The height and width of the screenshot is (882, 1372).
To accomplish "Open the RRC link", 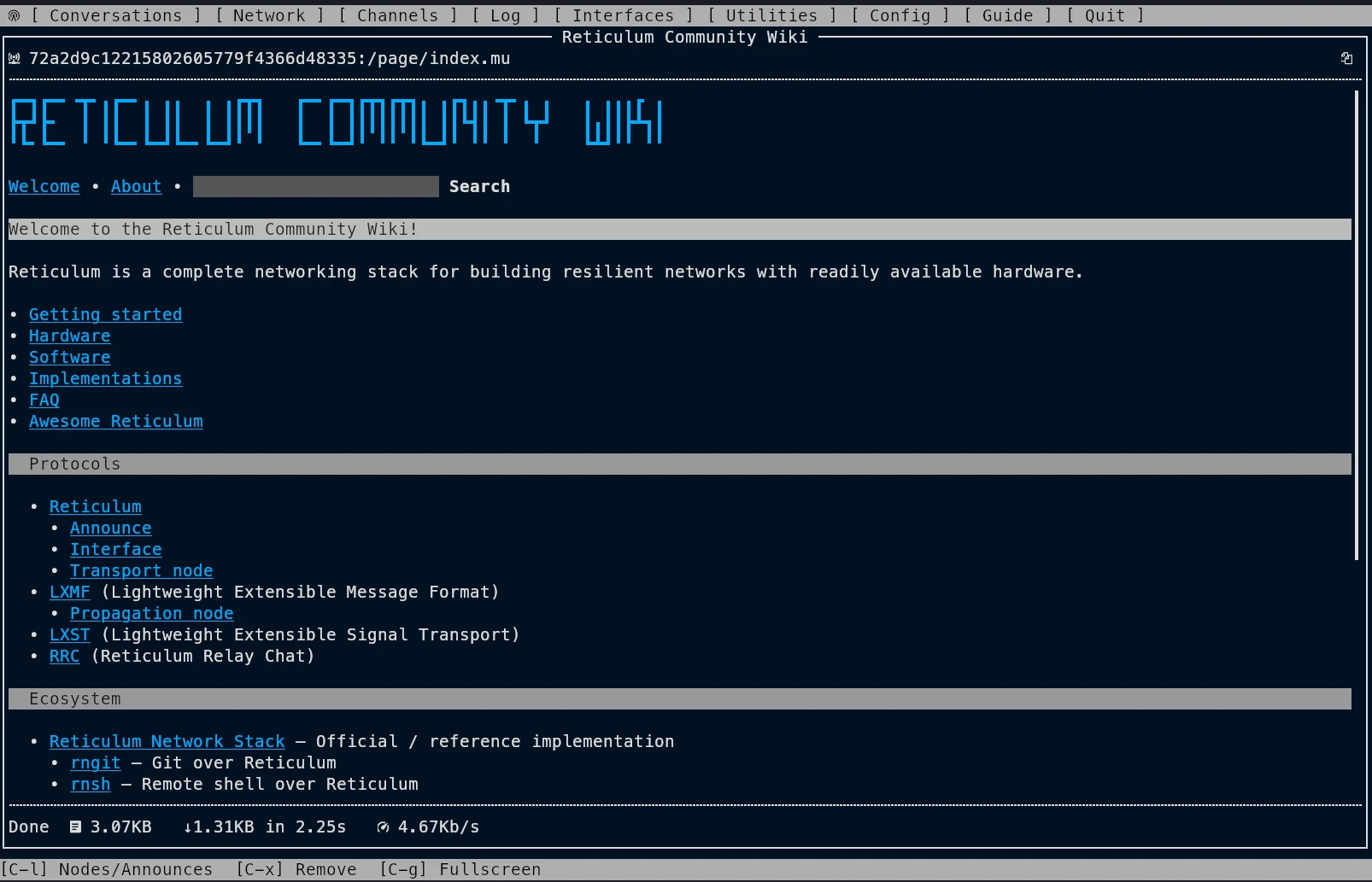I will [65, 656].
